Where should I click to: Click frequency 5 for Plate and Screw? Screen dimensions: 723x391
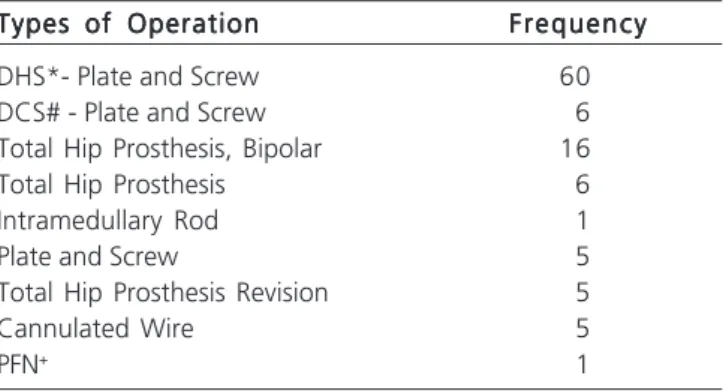(583, 257)
